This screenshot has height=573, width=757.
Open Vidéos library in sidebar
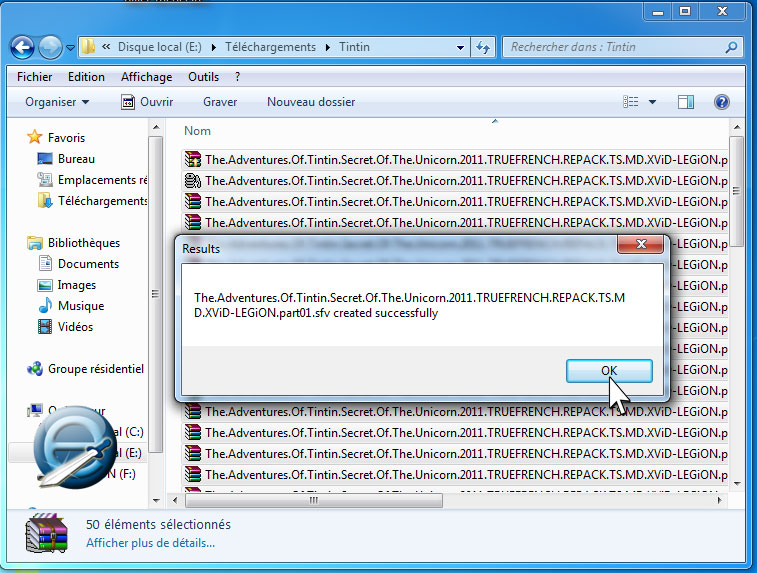coord(75,327)
